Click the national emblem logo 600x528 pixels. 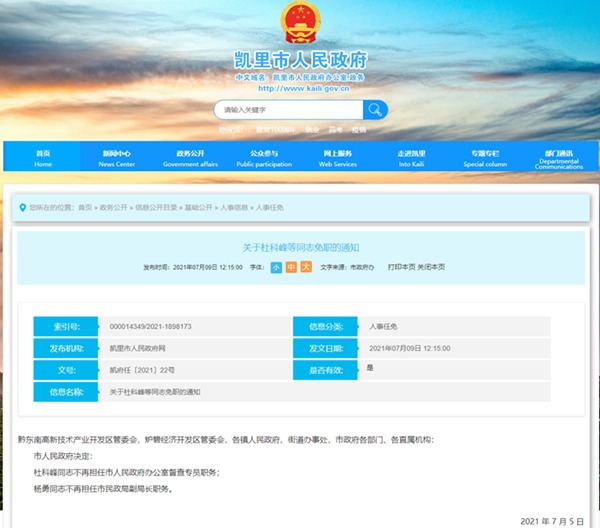click(298, 22)
